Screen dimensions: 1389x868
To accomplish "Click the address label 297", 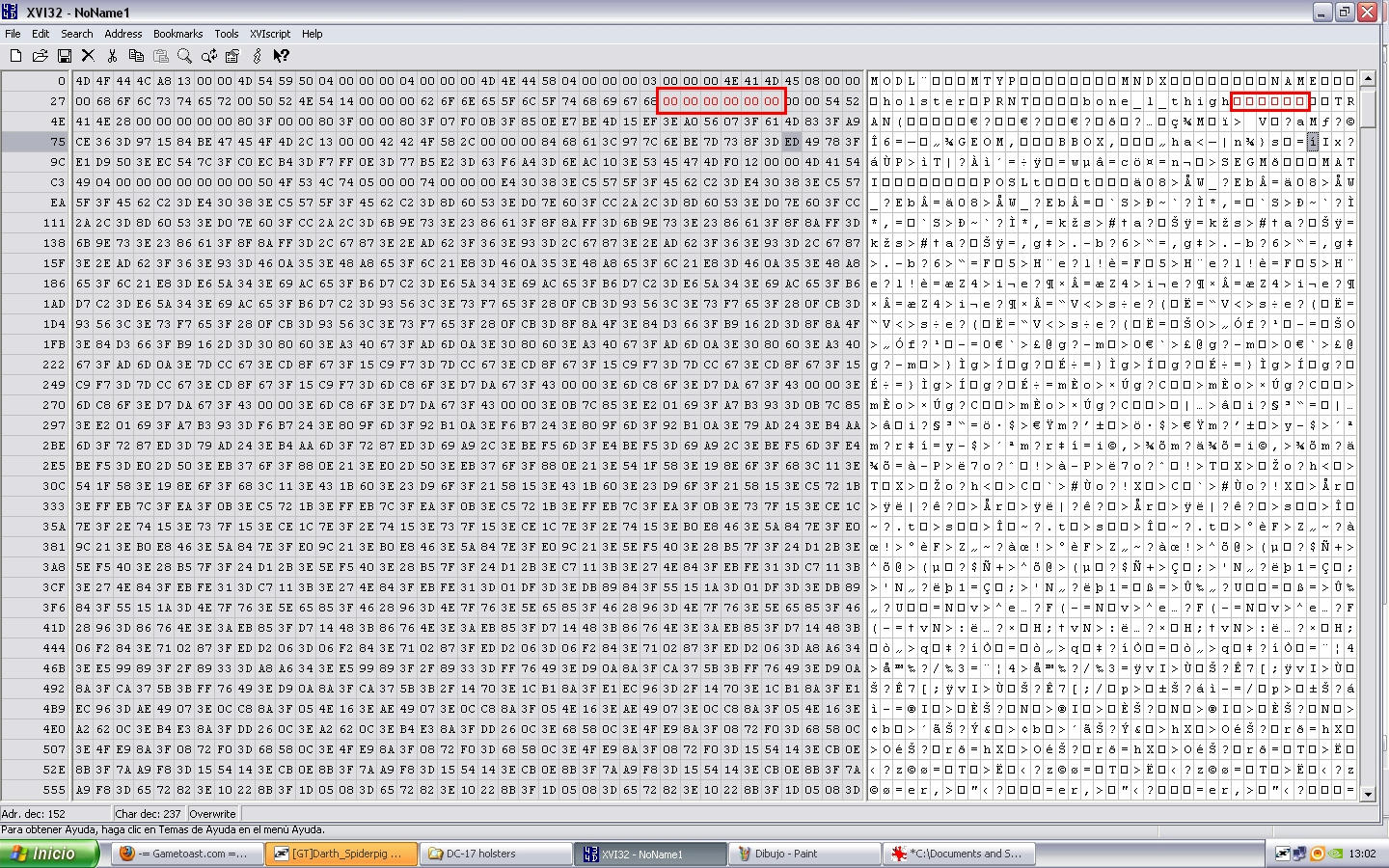I will coord(55,425).
